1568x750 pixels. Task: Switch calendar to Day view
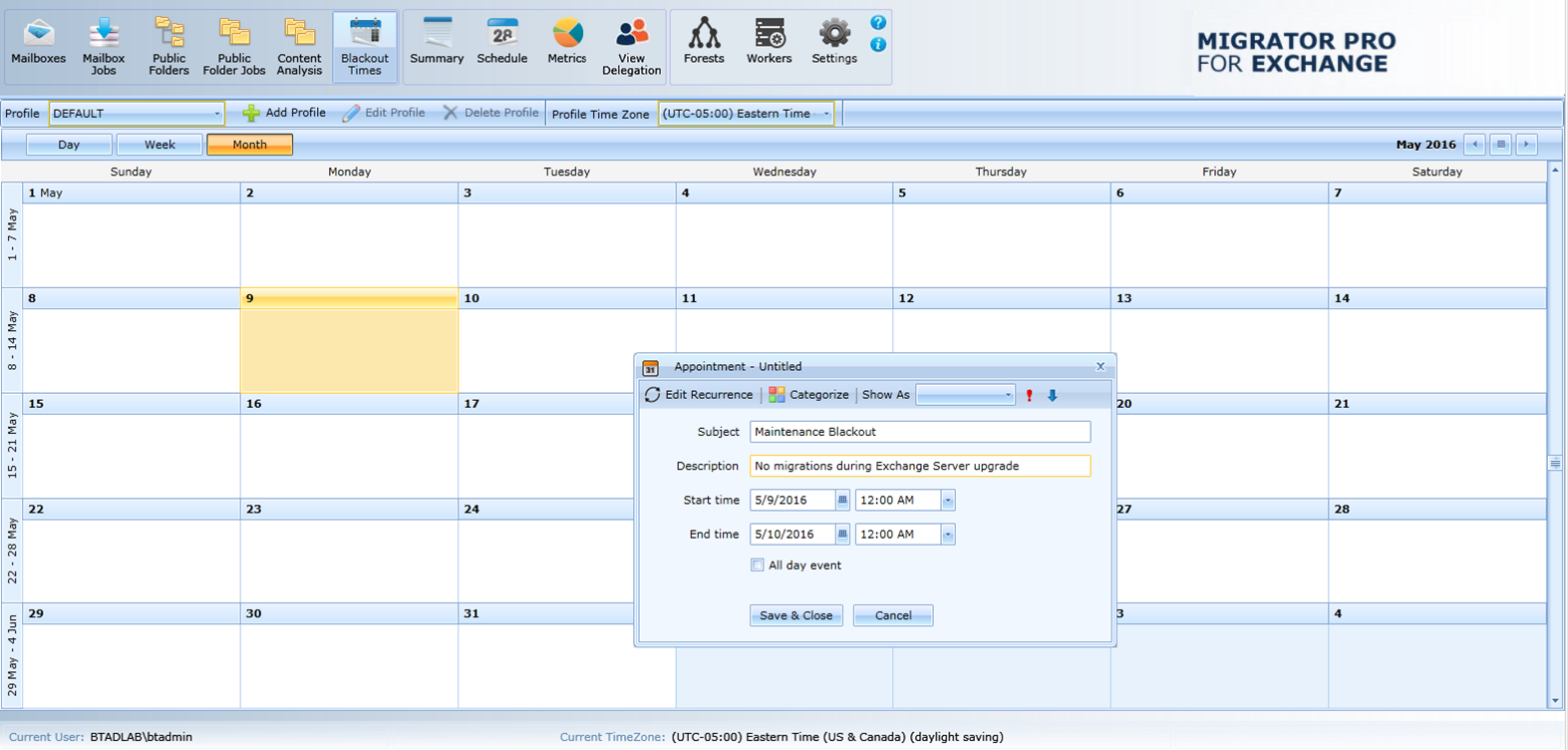click(69, 145)
